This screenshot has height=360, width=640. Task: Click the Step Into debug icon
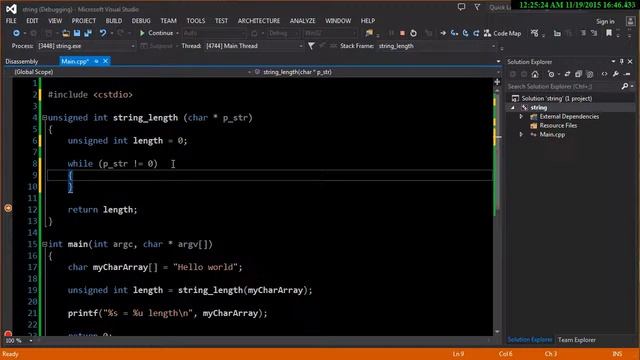click(x=454, y=33)
